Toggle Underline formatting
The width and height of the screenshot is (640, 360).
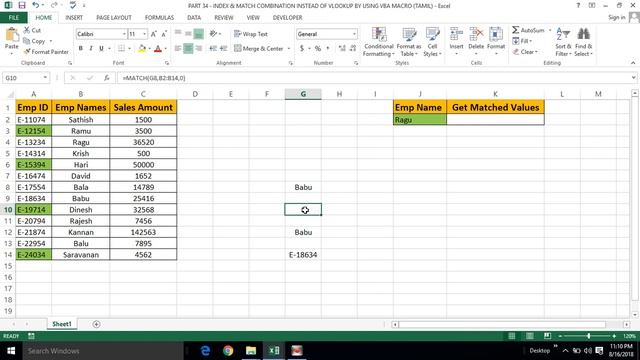(101, 49)
